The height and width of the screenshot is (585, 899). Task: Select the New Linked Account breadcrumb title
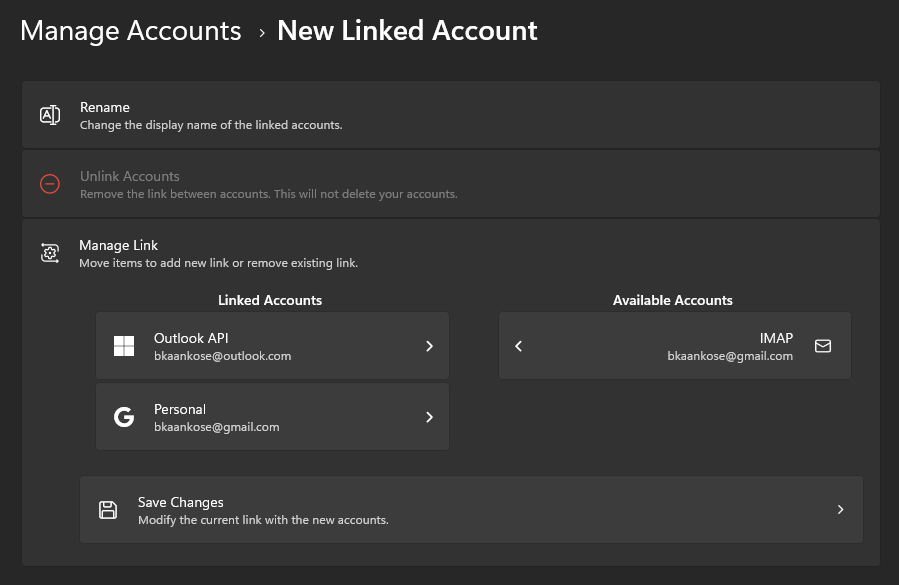406,30
